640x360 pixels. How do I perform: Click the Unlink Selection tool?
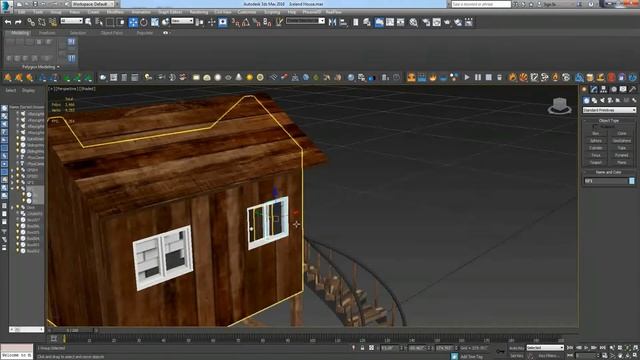tap(42, 22)
